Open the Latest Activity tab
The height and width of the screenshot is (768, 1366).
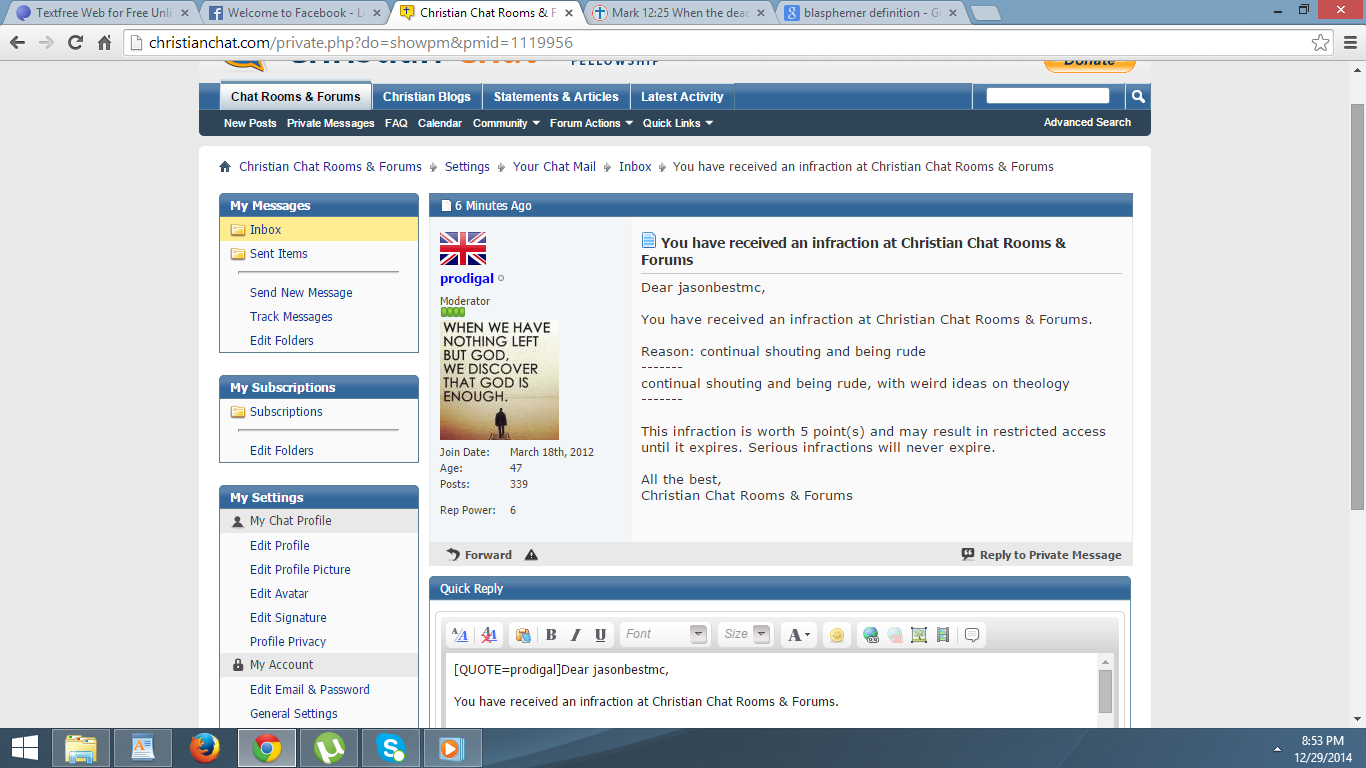pos(682,97)
